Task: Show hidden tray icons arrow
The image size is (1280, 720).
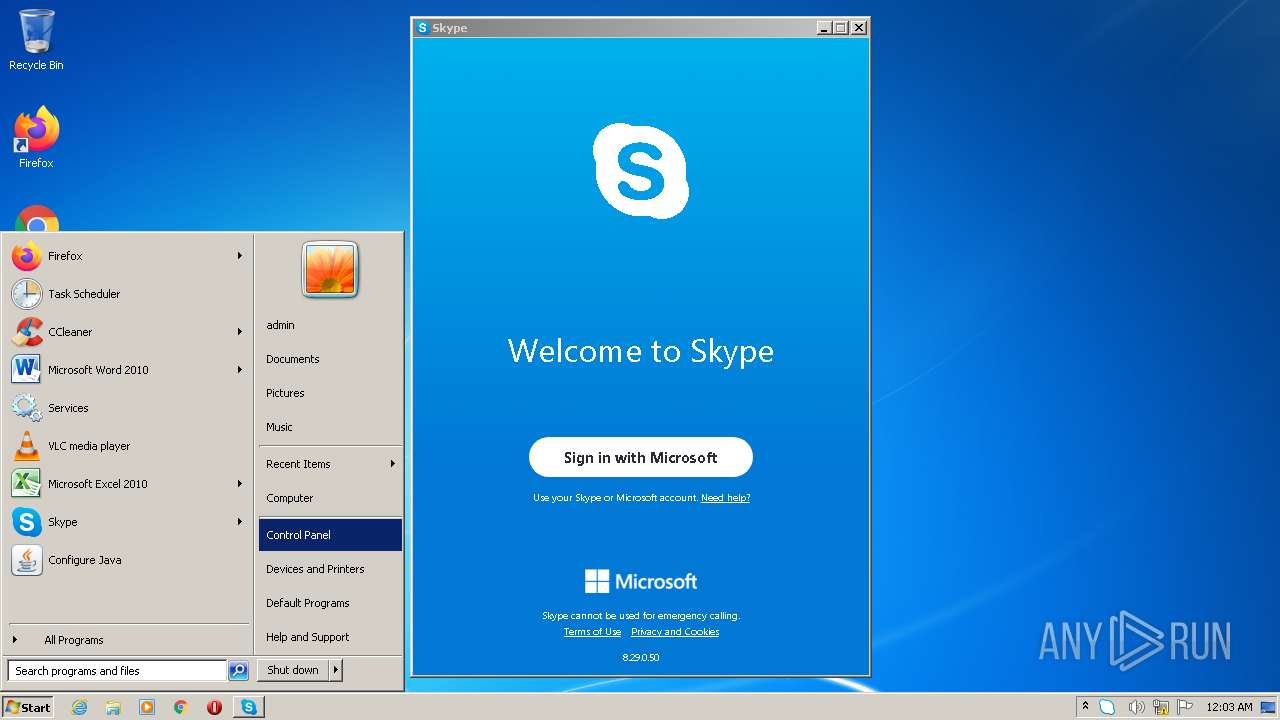Action: tap(1085, 706)
